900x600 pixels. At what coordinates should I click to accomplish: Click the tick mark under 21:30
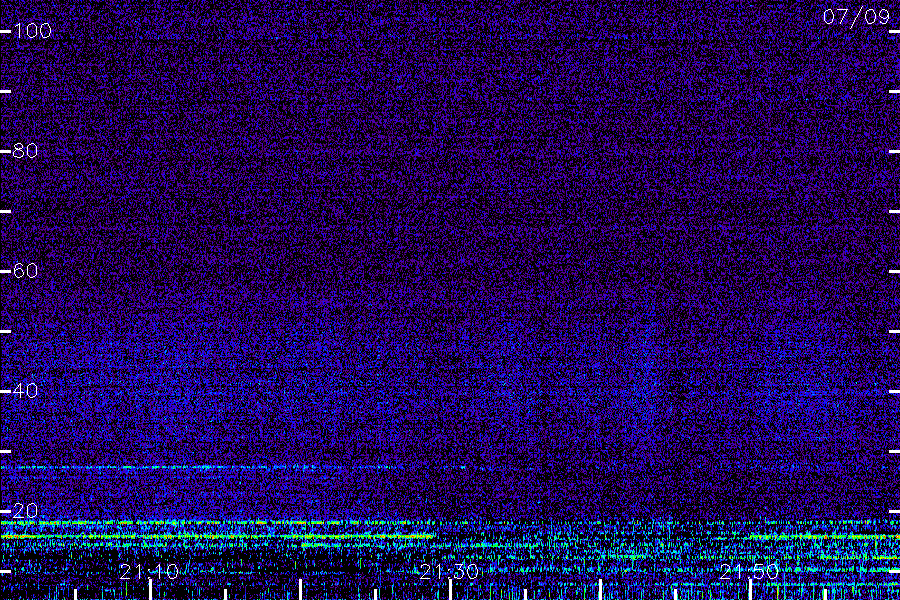[x=451, y=590]
